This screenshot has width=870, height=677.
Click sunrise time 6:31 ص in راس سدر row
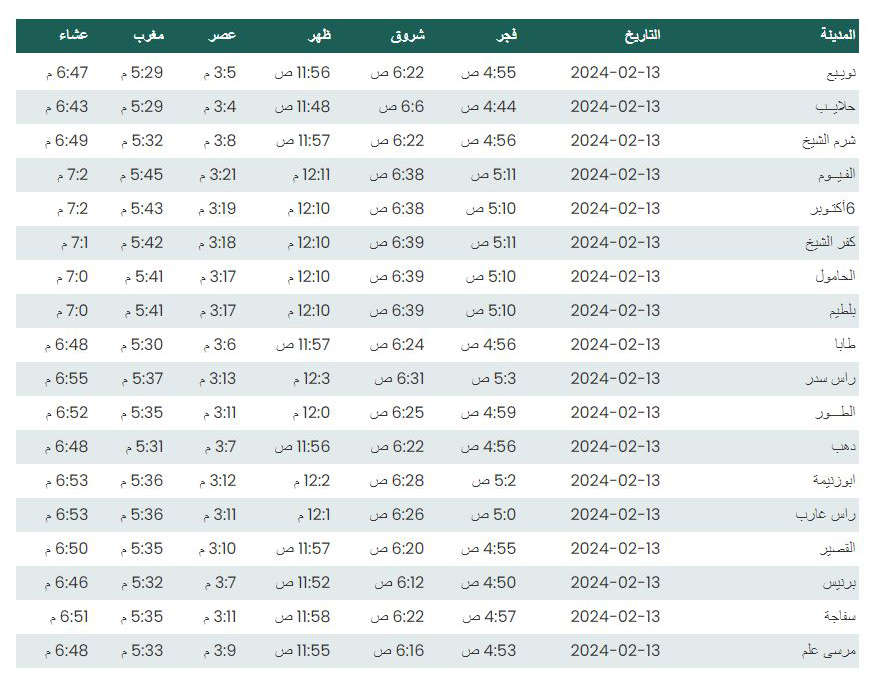pos(399,379)
